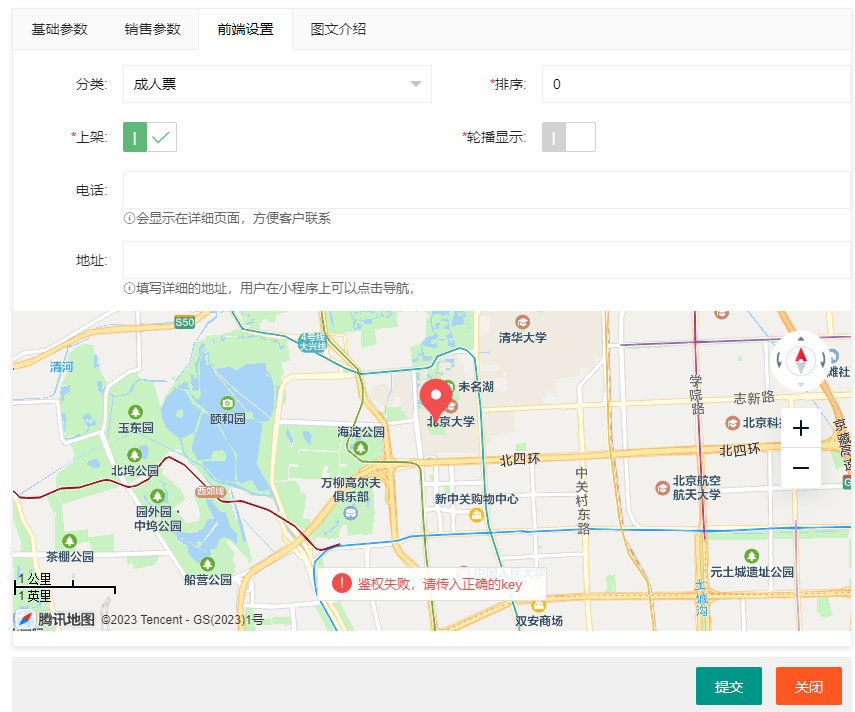Click the red 关闭 close button
The height and width of the screenshot is (712, 855).
click(808, 686)
